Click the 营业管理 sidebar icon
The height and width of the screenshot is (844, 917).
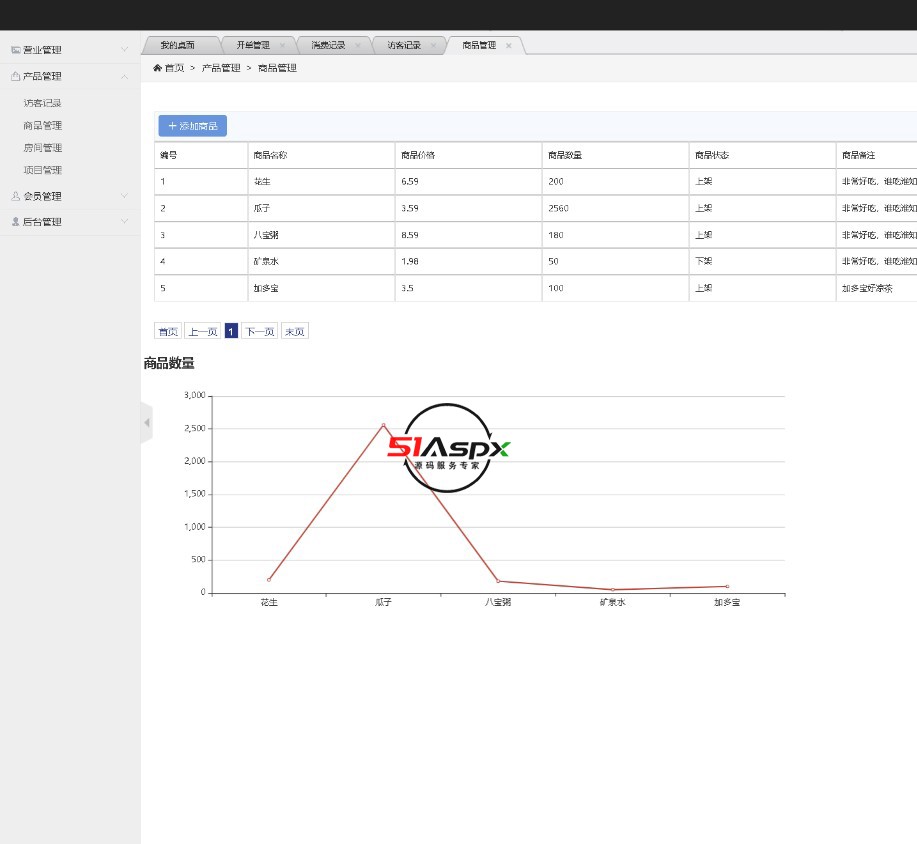(15, 50)
